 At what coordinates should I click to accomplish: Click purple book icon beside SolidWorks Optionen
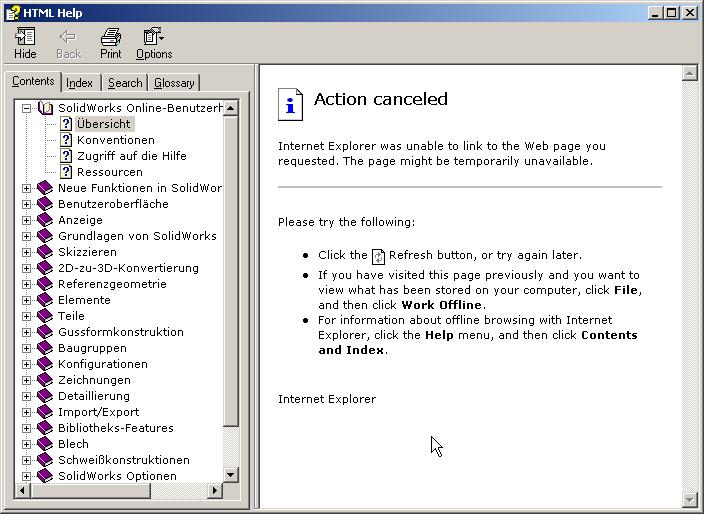click(x=45, y=476)
